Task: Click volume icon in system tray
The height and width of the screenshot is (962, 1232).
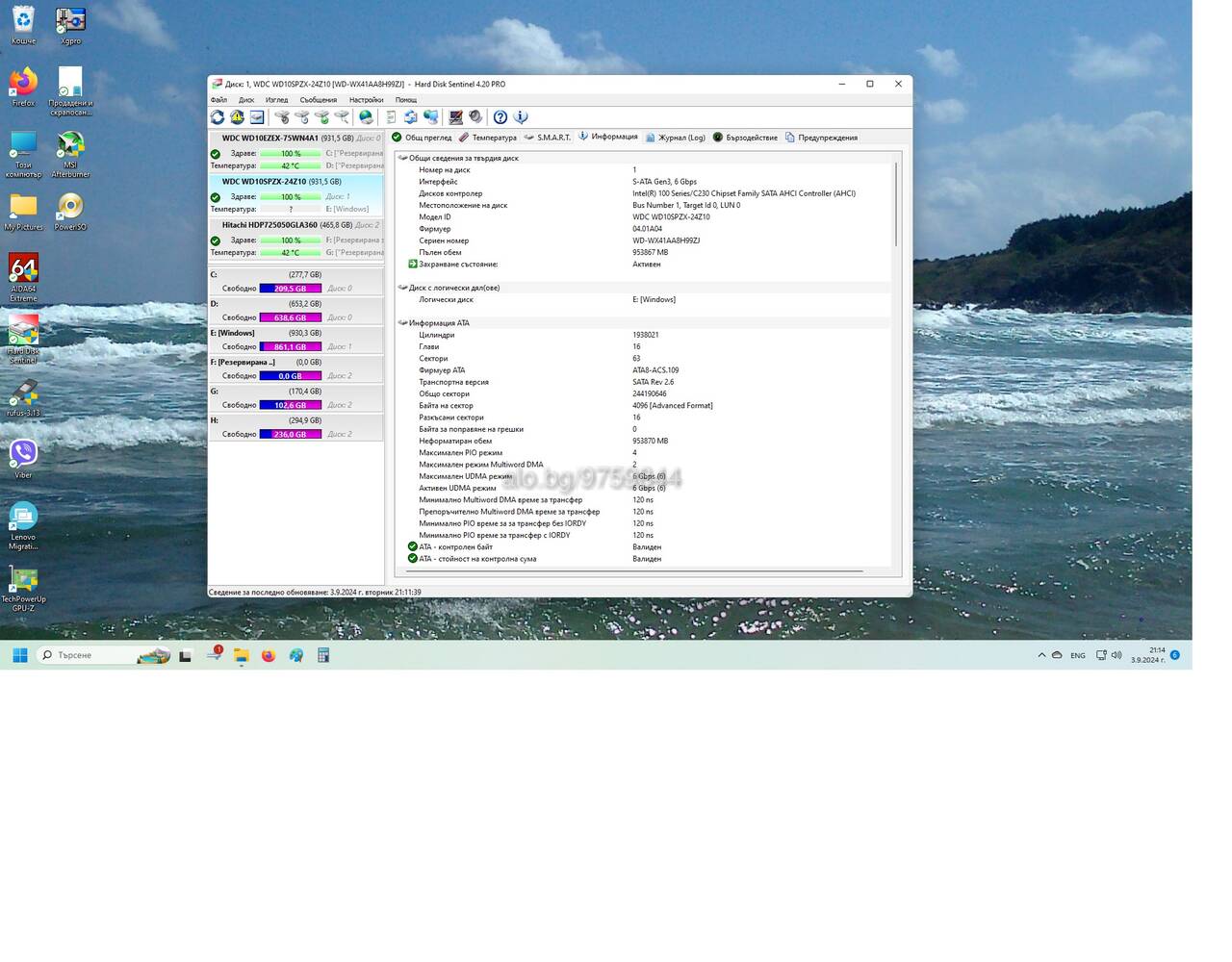Action: 1116,655
